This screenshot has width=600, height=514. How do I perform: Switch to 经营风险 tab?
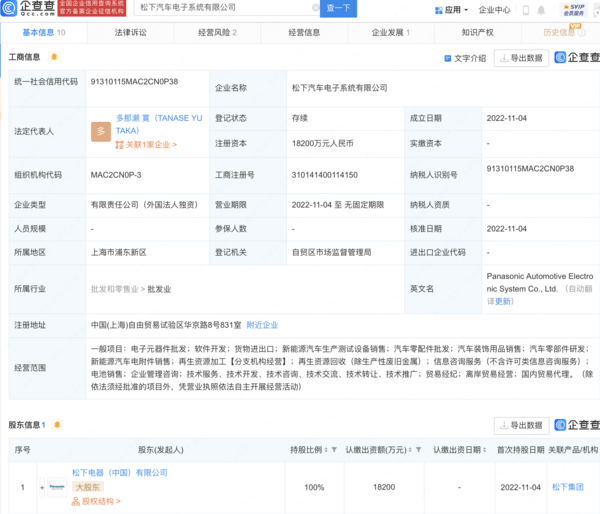[x=217, y=33]
